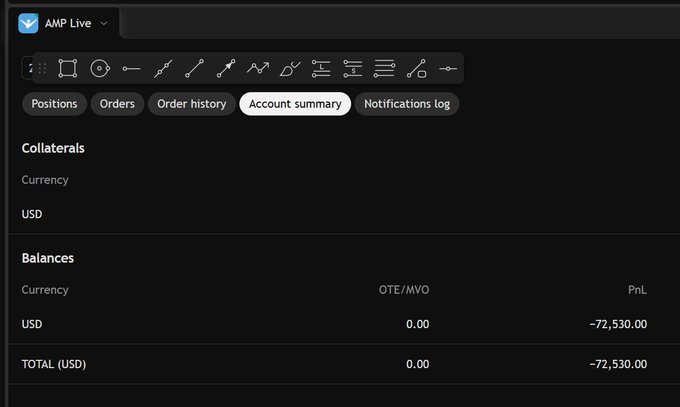
Task: Select the Extended line tool
Action: [x=163, y=69]
